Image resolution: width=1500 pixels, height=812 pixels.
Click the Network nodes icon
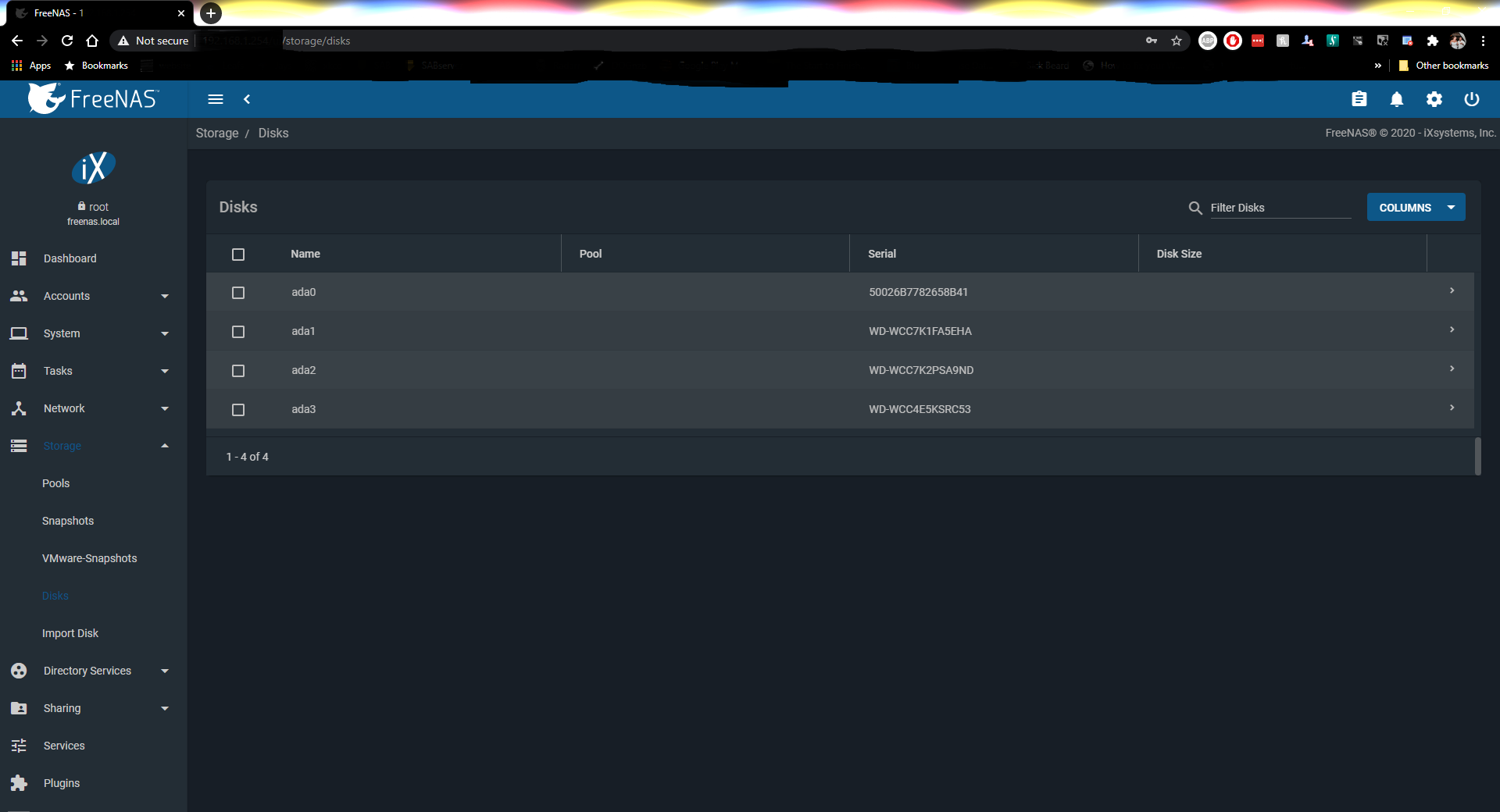[x=19, y=408]
